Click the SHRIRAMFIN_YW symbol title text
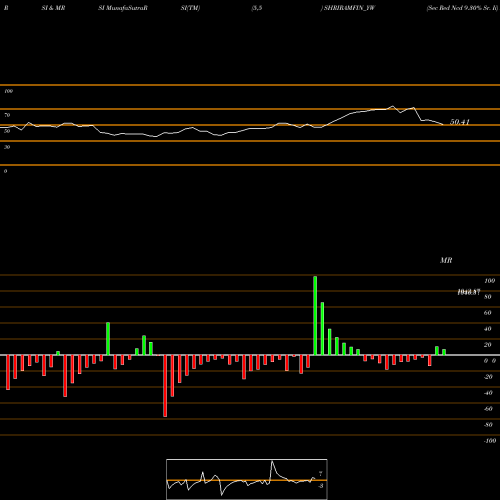 349,8
